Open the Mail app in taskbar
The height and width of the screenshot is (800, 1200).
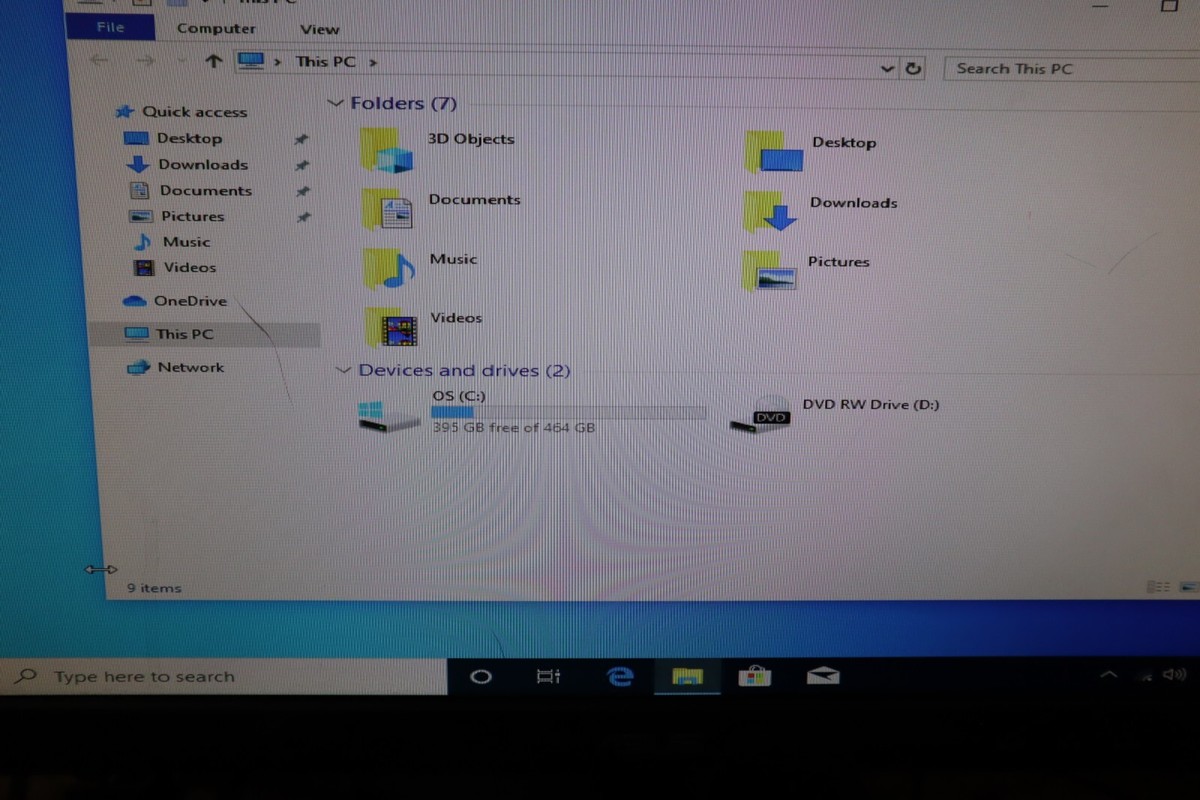coord(823,677)
